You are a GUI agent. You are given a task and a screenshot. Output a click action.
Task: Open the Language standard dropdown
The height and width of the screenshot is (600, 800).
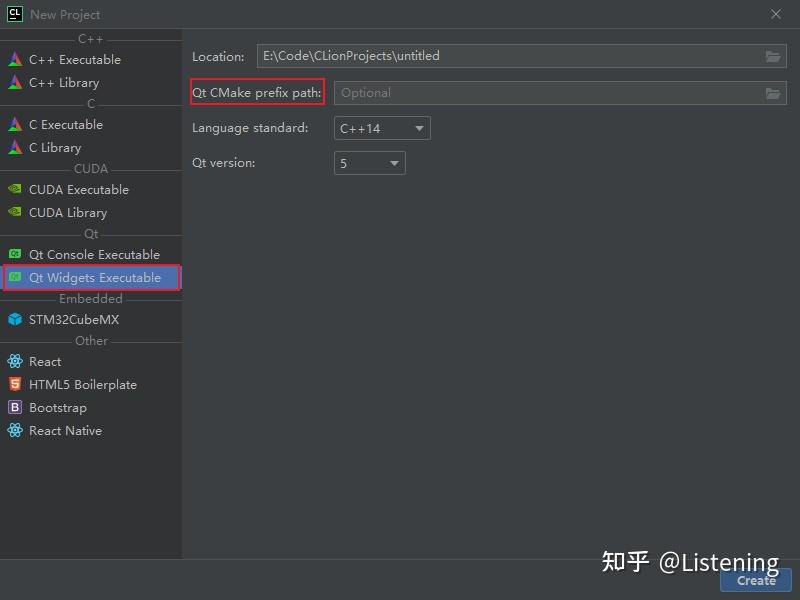coord(380,128)
